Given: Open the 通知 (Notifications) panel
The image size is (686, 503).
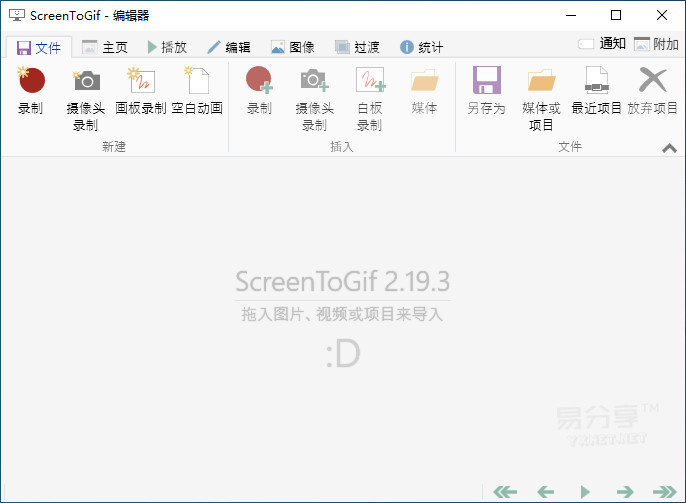Looking at the screenshot, I should point(602,44).
